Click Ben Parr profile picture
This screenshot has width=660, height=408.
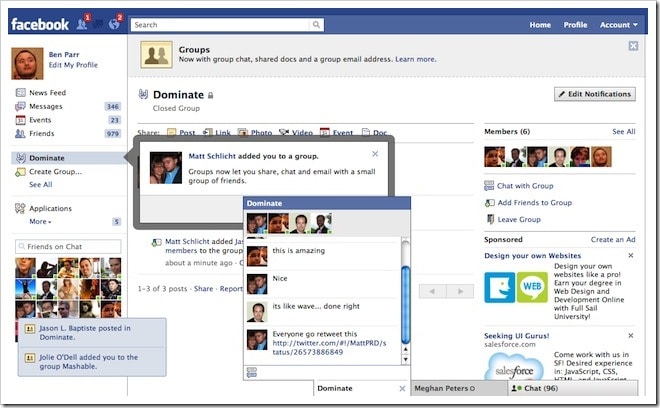coord(27,64)
